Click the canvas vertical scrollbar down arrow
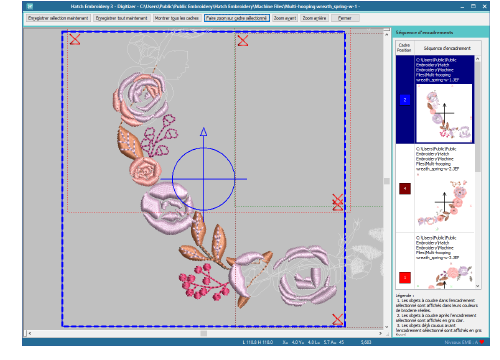This screenshot has height=360, width=500. point(387,327)
